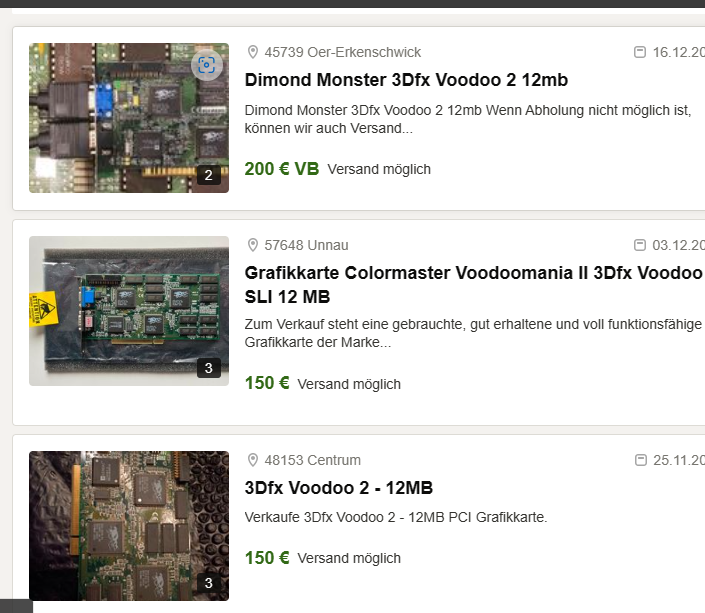The image size is (705, 613).
Task: Click the image search icon on first thumbnail
Action: [206, 65]
